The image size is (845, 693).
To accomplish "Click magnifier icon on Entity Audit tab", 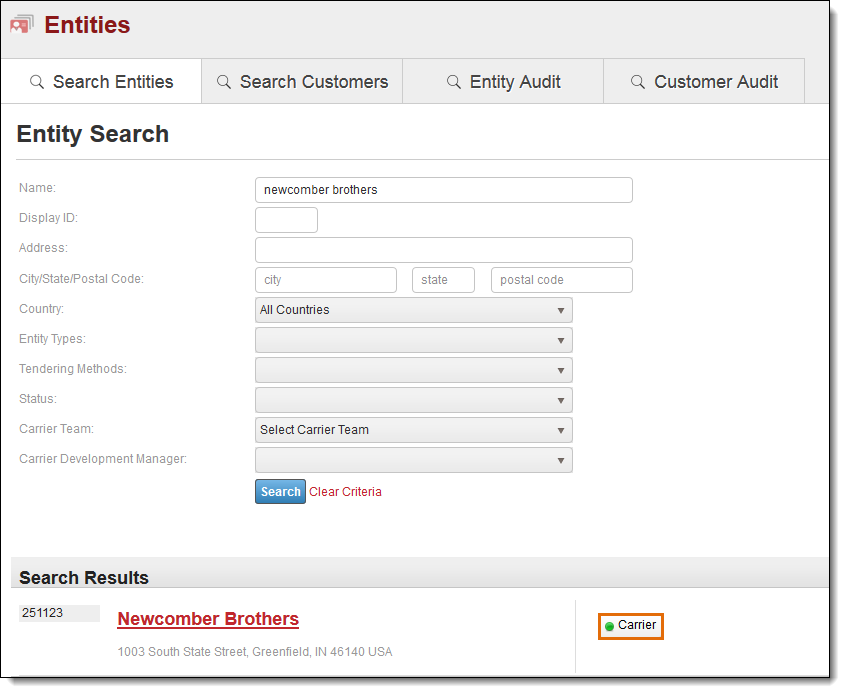I will coord(454,82).
